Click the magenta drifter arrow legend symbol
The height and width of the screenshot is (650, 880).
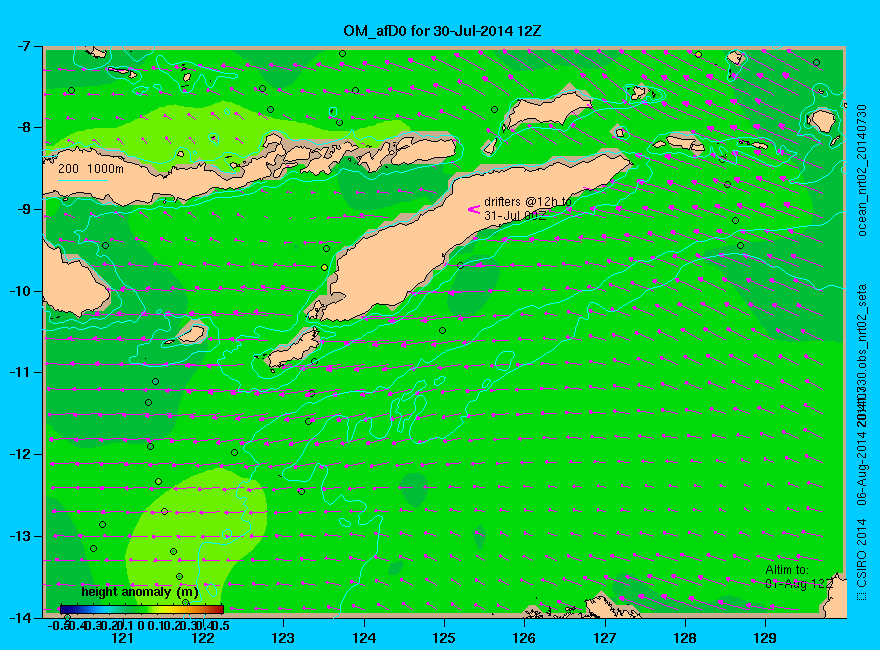(474, 209)
